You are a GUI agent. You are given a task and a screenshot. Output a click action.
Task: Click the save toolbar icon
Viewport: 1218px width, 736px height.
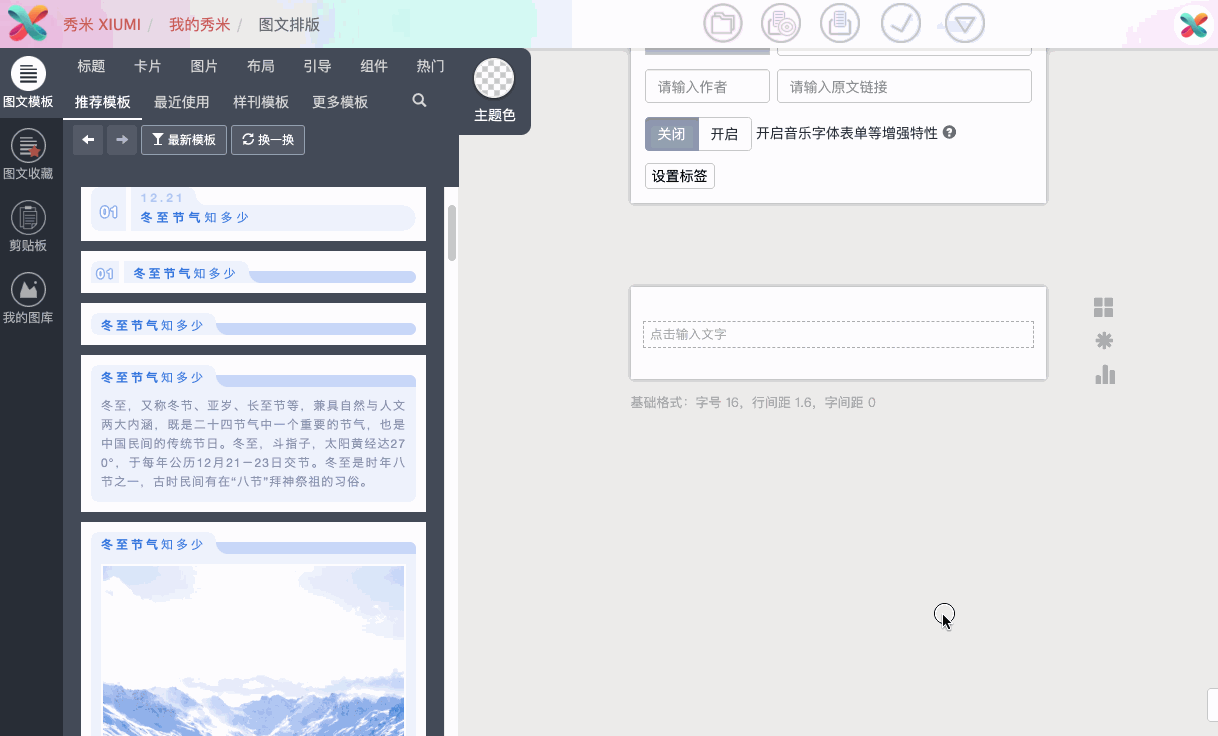[840, 24]
